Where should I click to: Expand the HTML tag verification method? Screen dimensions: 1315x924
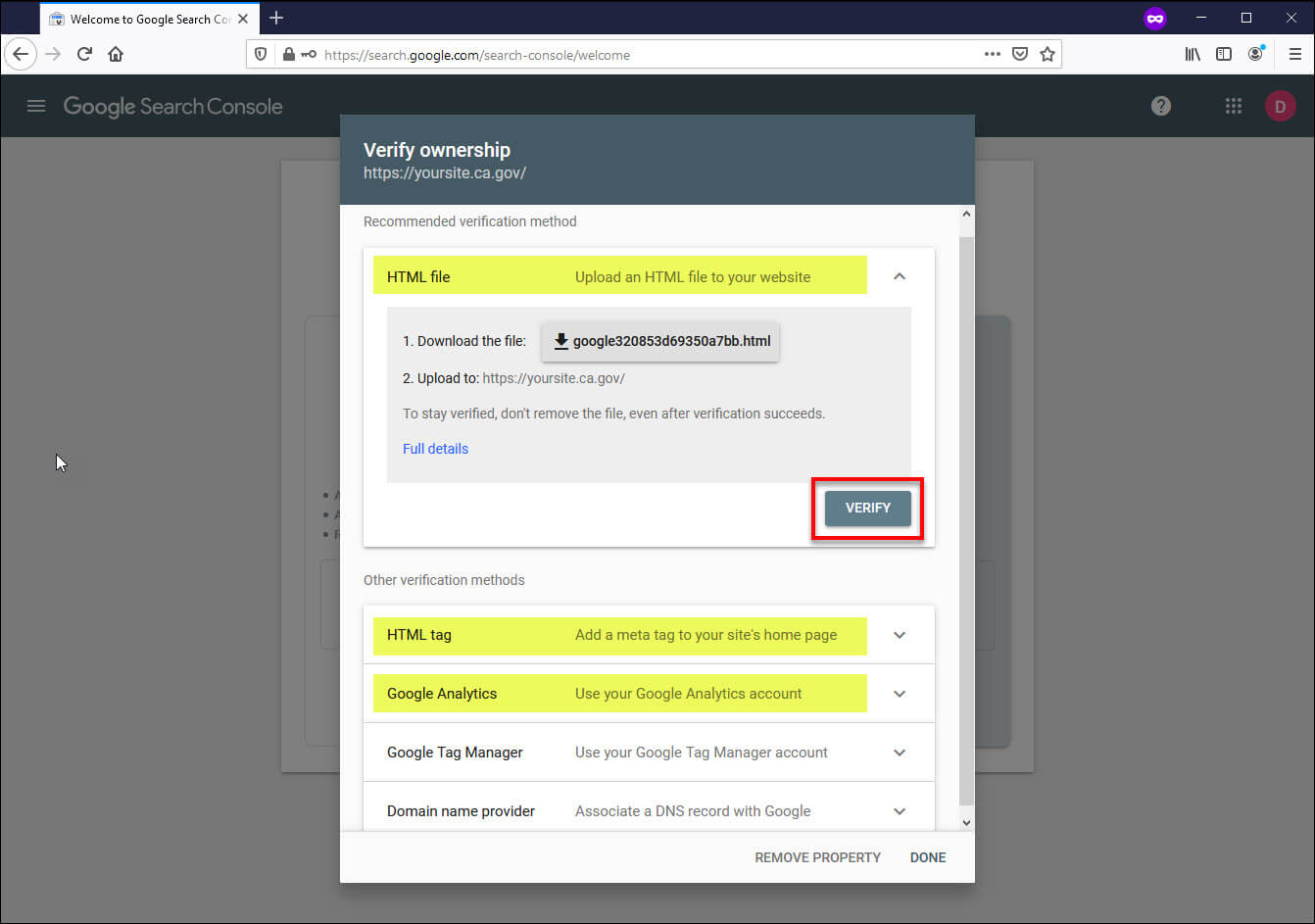point(900,635)
